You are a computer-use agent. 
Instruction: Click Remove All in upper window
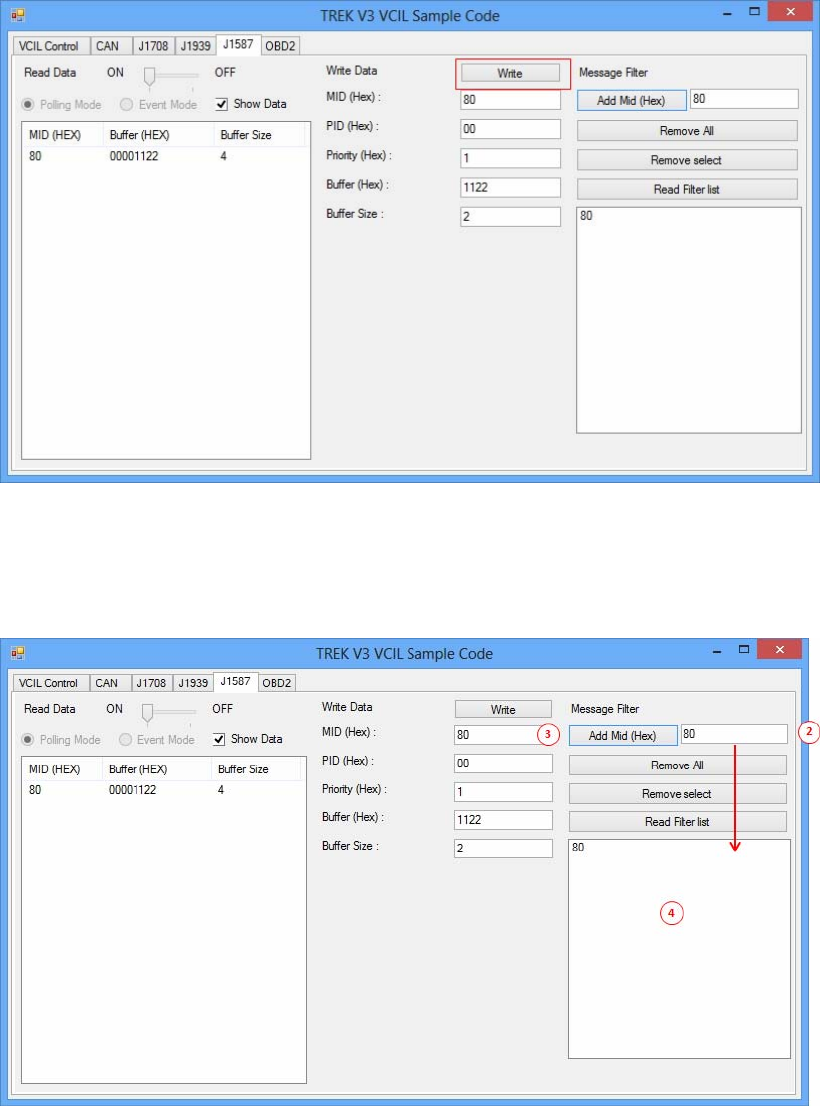tap(687, 130)
